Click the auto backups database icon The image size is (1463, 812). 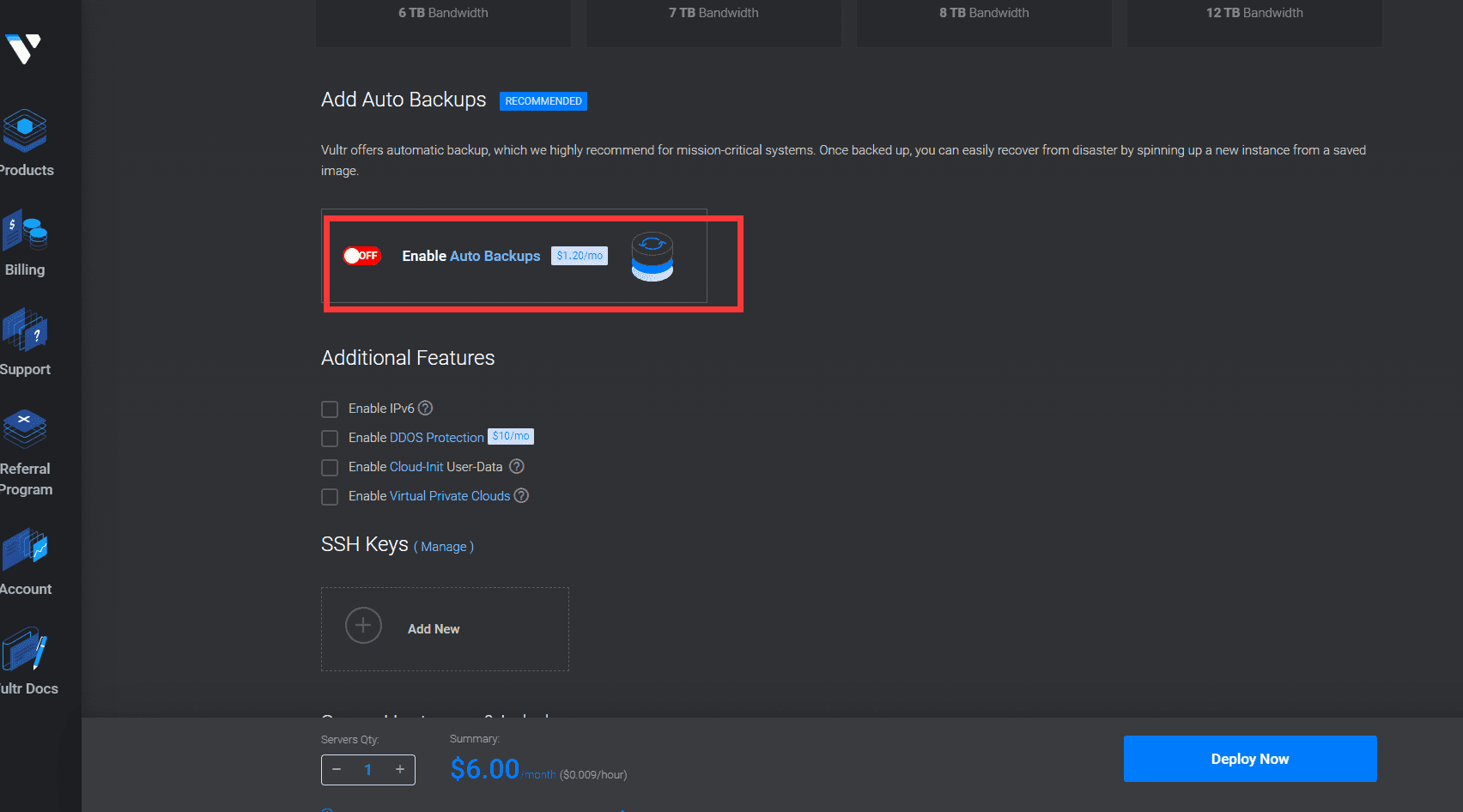click(653, 257)
